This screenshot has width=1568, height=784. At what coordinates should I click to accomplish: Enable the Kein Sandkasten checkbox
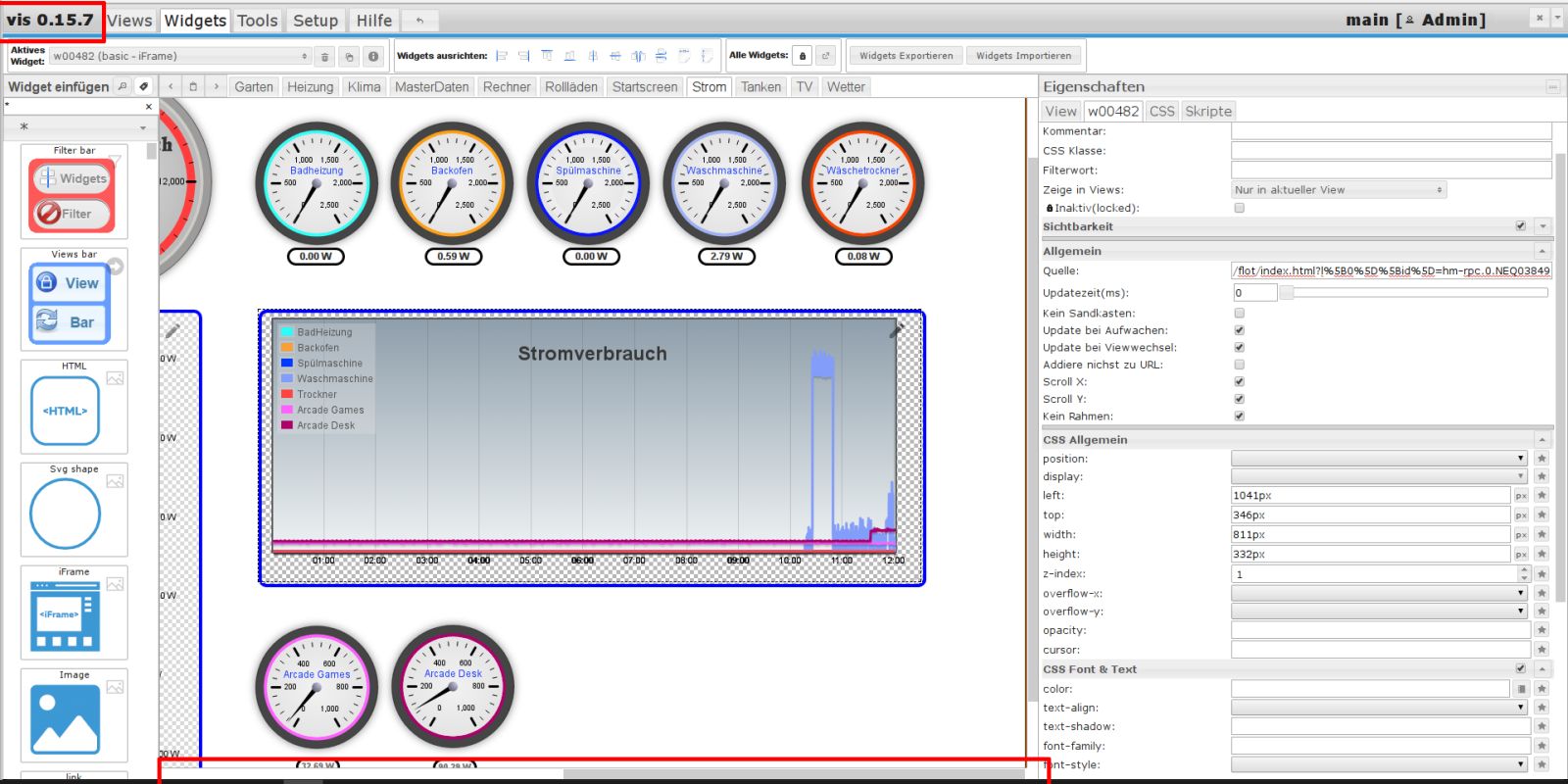click(1240, 314)
